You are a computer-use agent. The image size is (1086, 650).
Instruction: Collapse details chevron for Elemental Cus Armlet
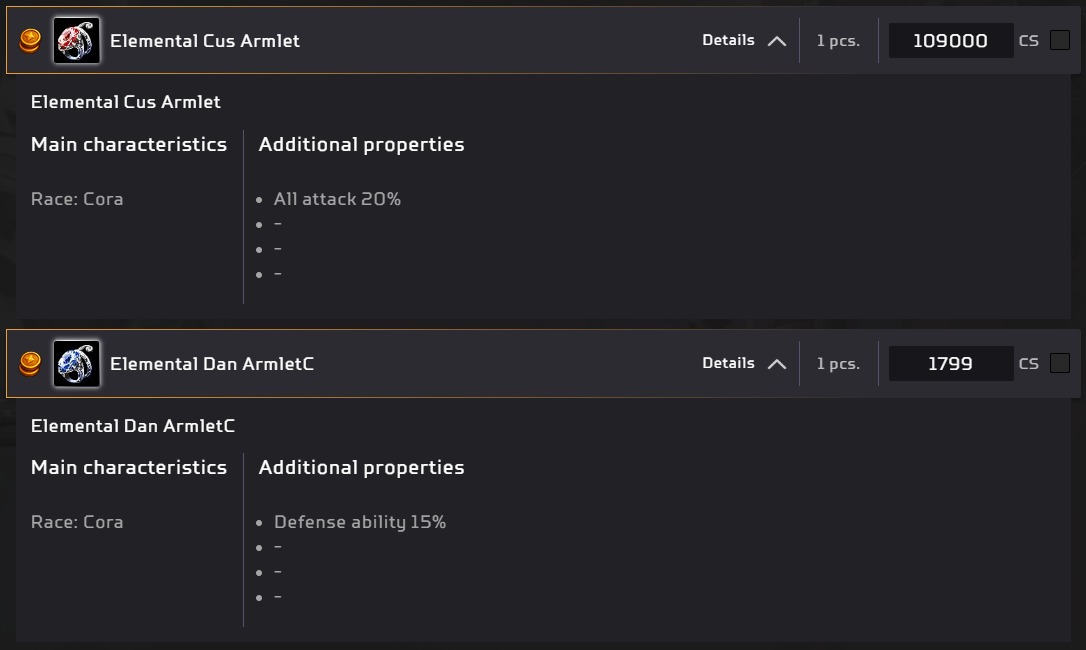pyautogui.click(x=777, y=41)
